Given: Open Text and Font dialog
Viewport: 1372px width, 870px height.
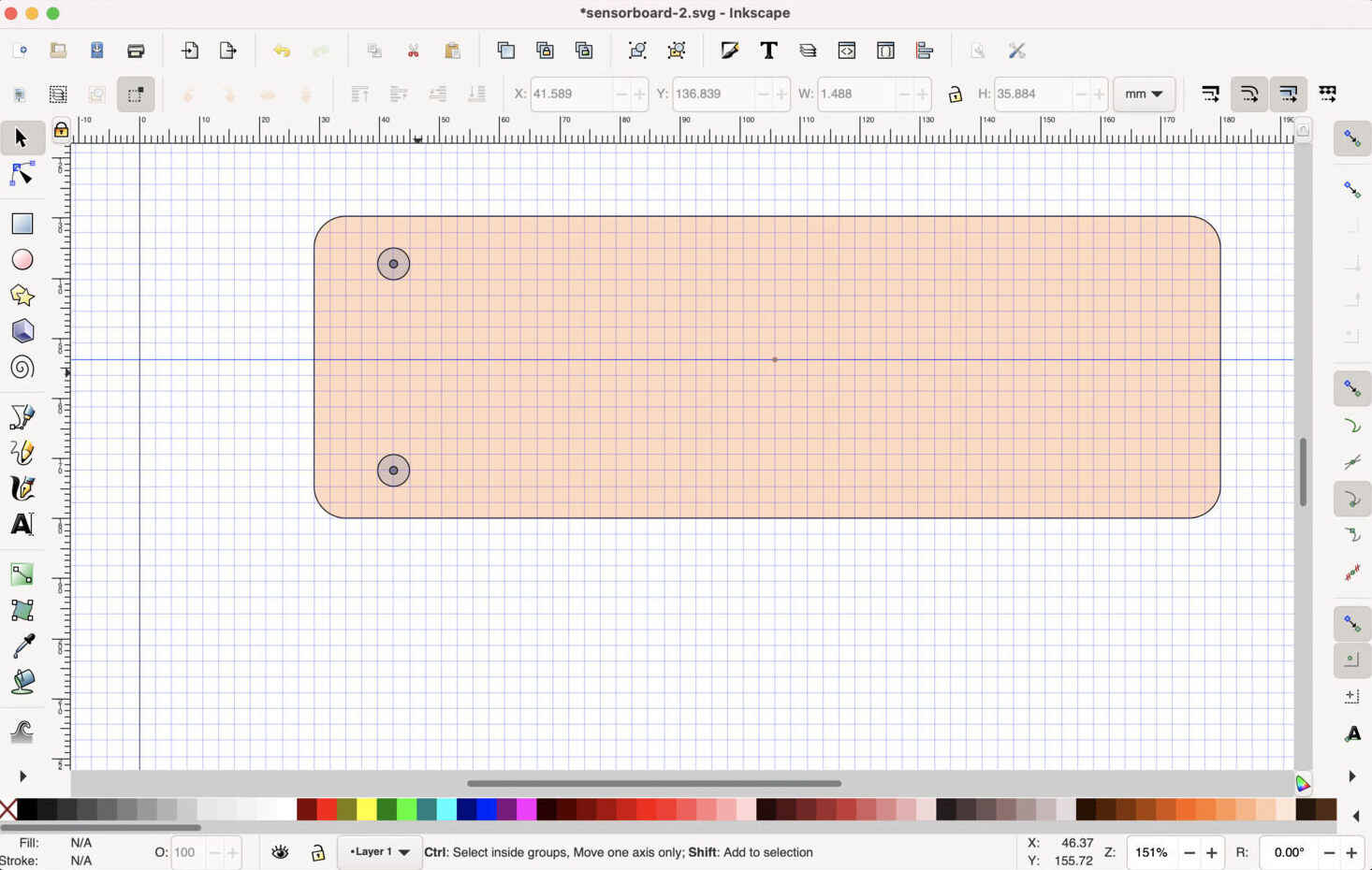Looking at the screenshot, I should pos(768,51).
